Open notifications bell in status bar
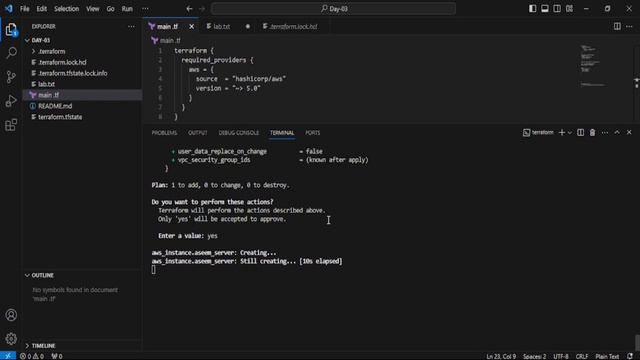The image size is (640, 360). tap(630, 356)
